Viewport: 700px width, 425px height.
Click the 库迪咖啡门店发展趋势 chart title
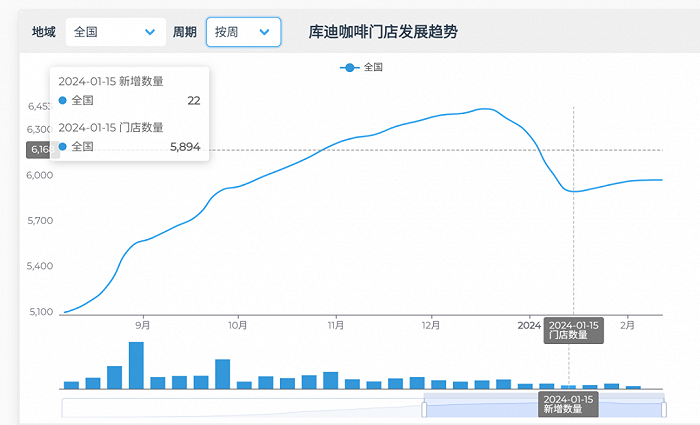(x=383, y=32)
